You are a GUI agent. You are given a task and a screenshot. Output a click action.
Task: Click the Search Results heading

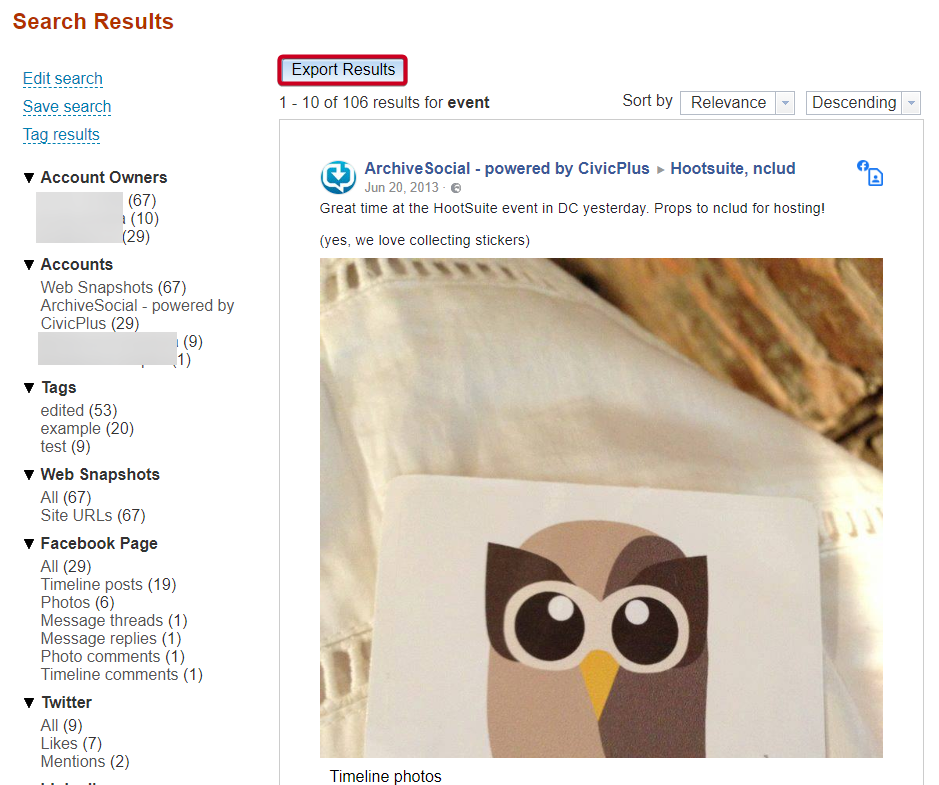[93, 22]
